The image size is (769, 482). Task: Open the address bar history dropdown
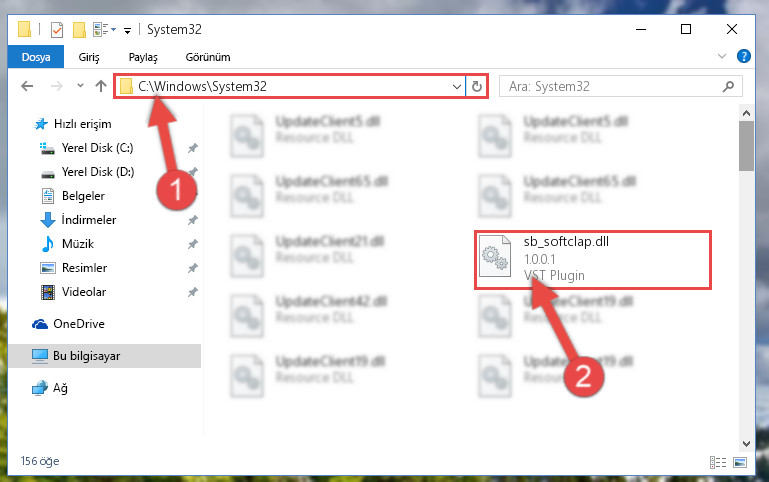pyautogui.click(x=457, y=87)
